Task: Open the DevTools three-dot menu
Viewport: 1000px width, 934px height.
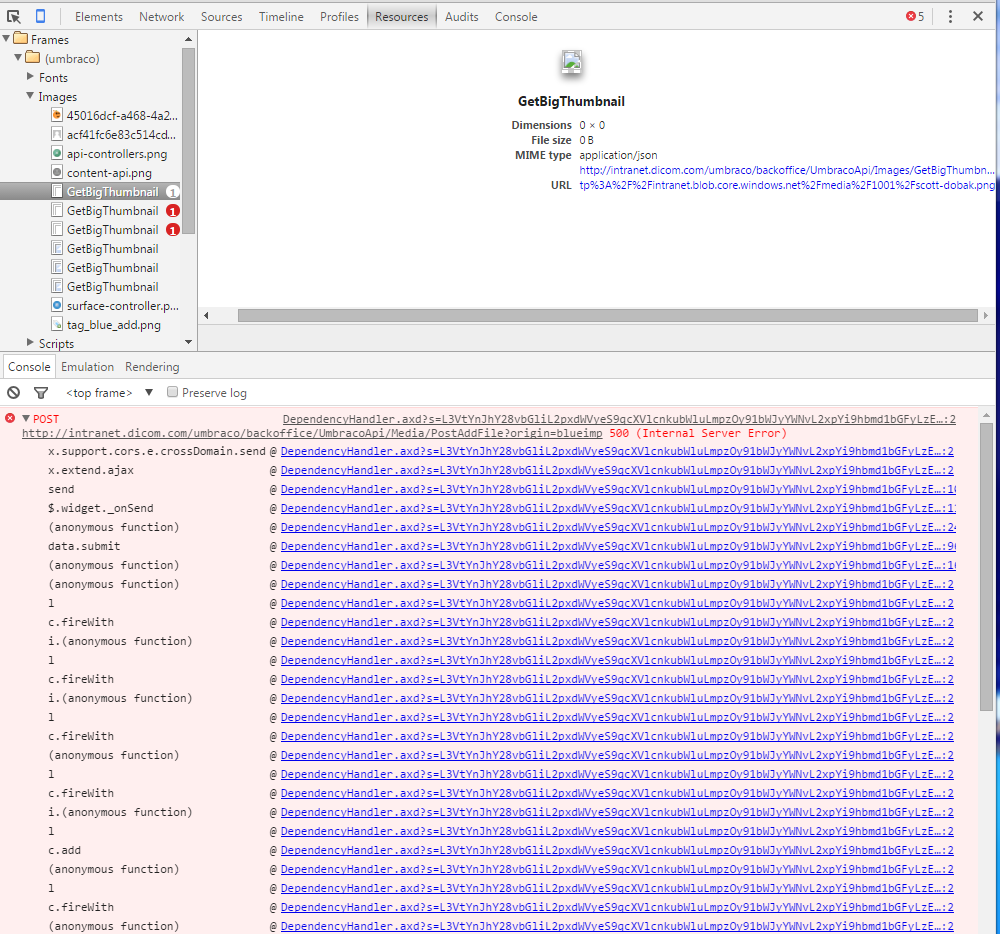Action: (x=950, y=17)
